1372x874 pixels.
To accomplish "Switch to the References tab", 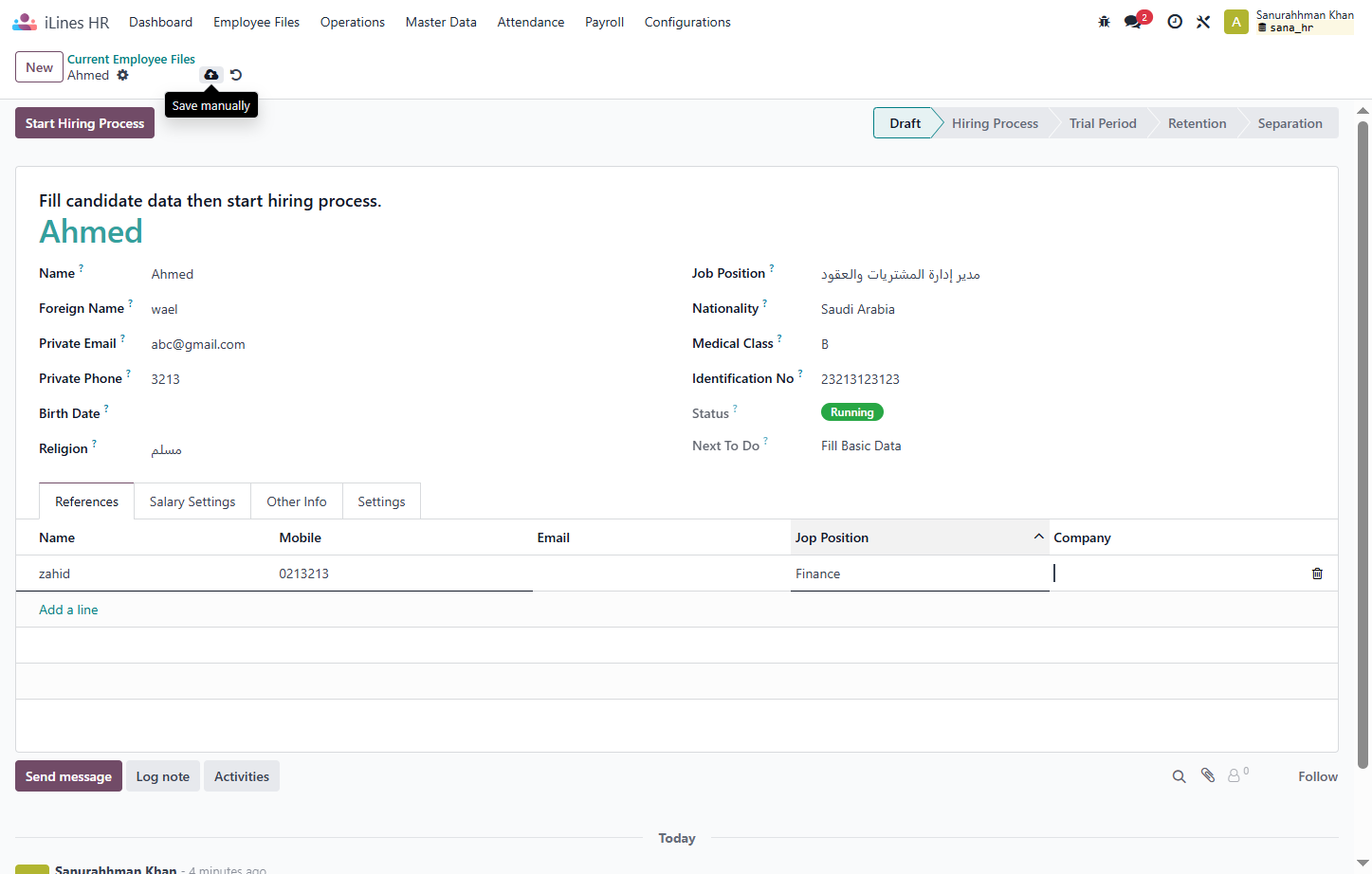I will coord(86,501).
